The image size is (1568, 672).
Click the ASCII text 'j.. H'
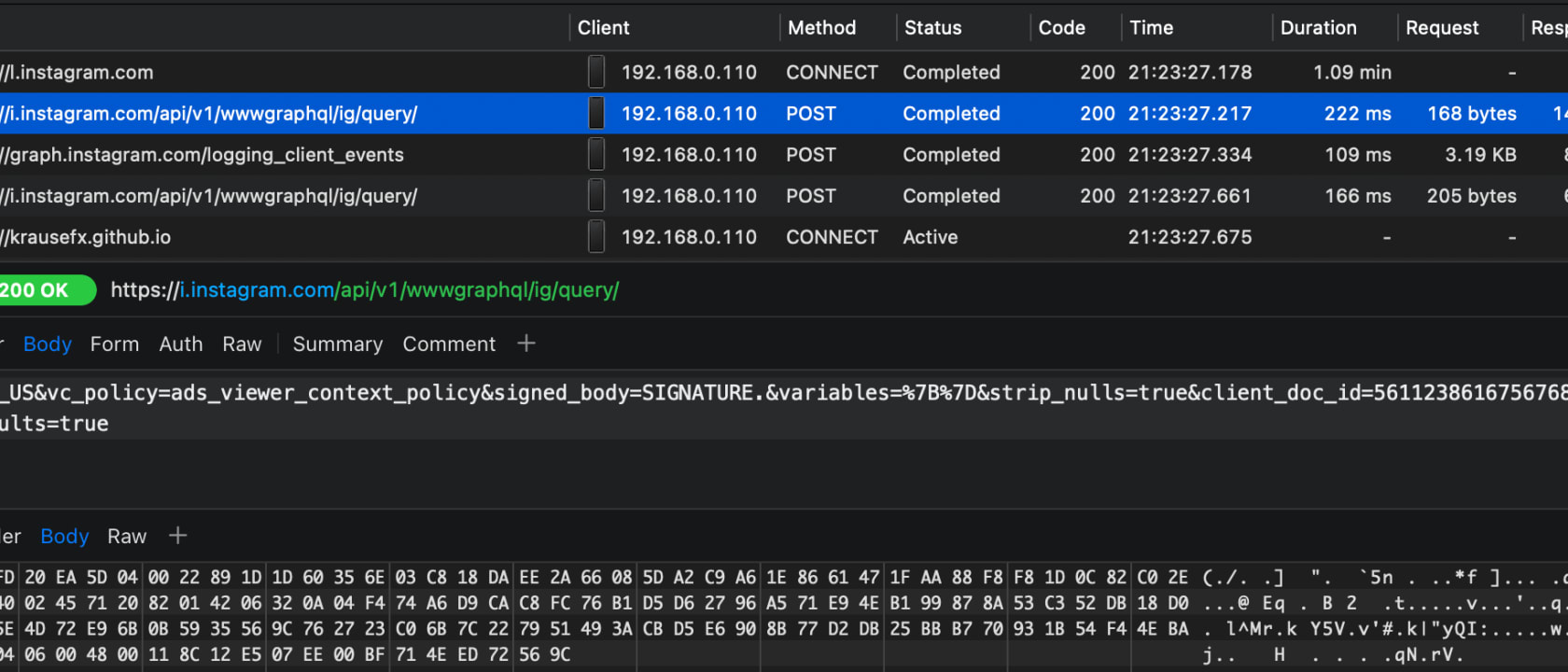point(1243,655)
